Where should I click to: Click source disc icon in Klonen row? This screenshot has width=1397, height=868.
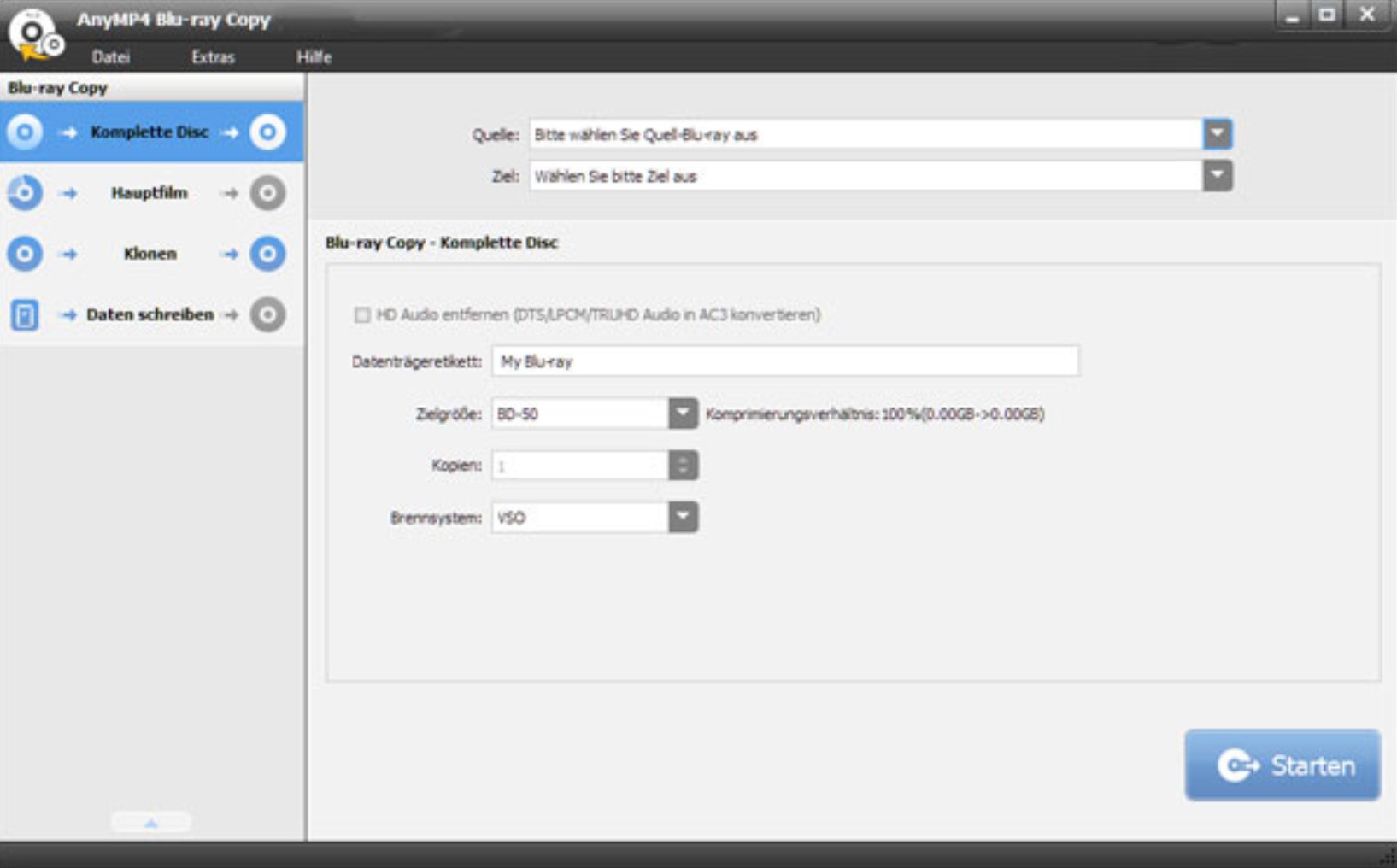[25, 253]
